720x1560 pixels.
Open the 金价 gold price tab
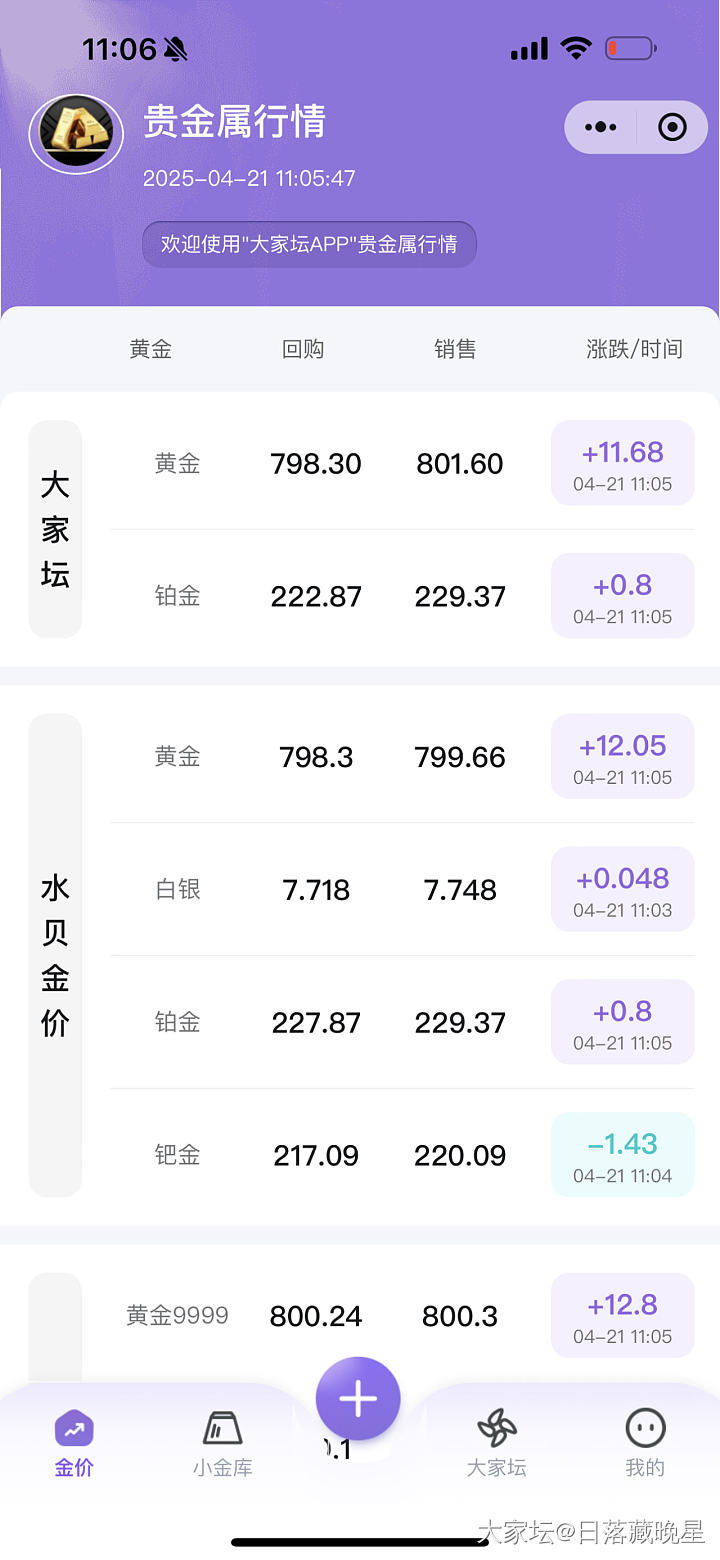click(74, 1443)
